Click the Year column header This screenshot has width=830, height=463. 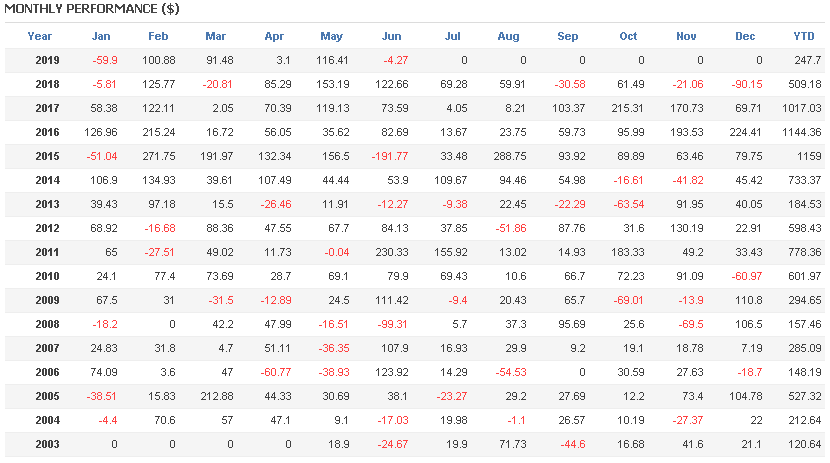[40, 36]
